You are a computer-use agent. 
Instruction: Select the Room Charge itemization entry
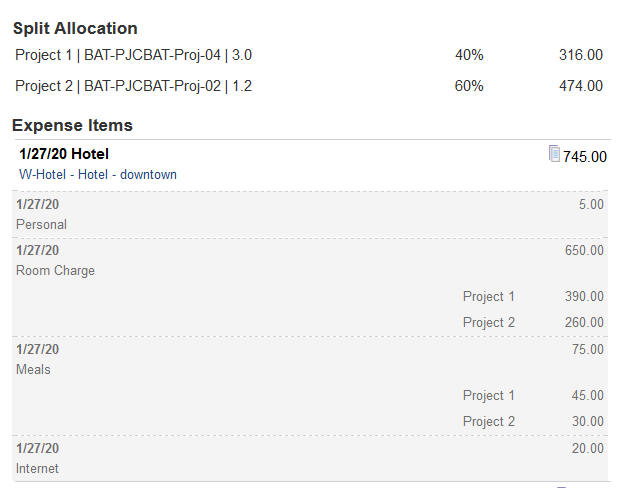click(x=56, y=270)
